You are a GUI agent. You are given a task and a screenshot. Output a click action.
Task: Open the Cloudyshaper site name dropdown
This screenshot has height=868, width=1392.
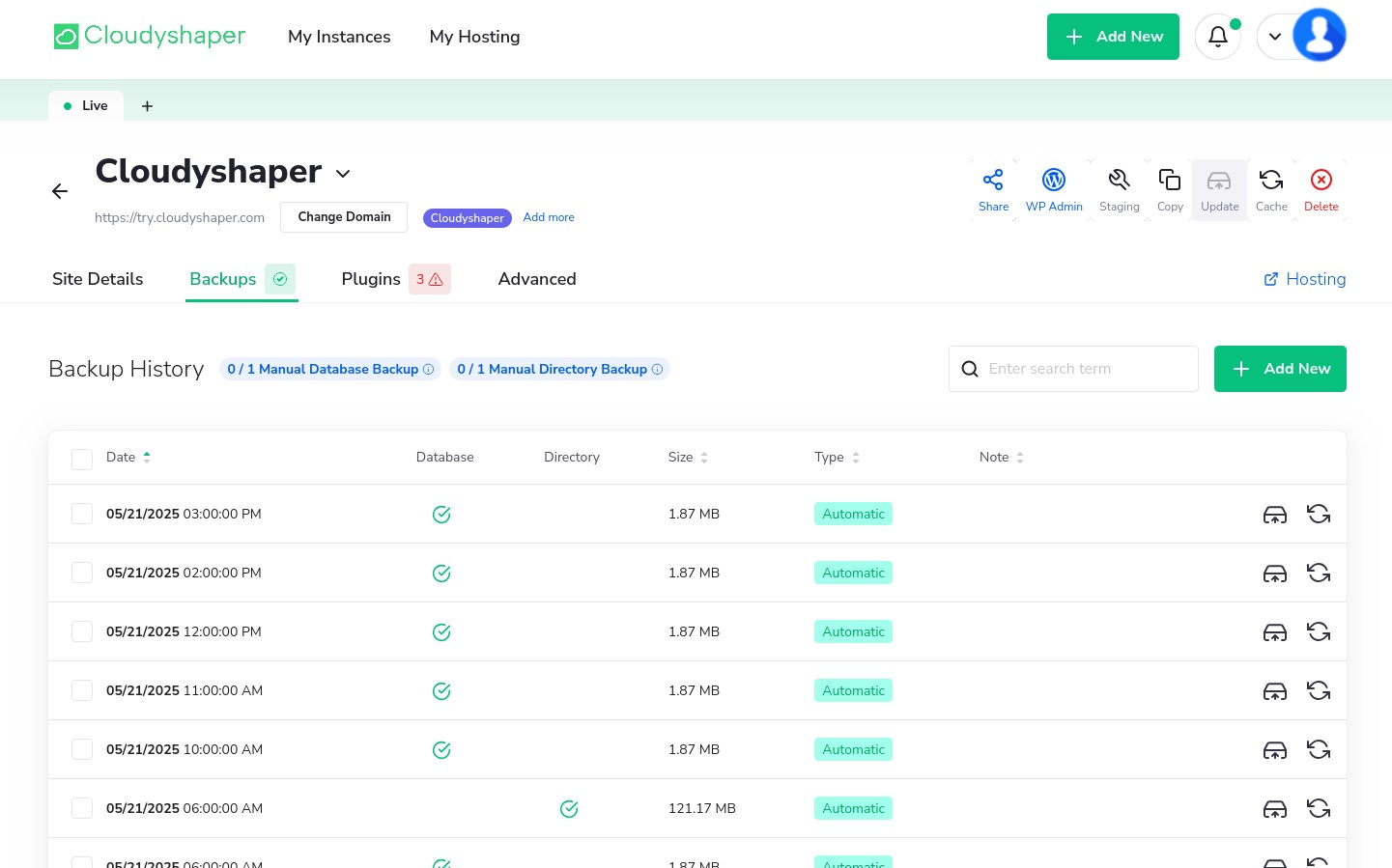343,174
